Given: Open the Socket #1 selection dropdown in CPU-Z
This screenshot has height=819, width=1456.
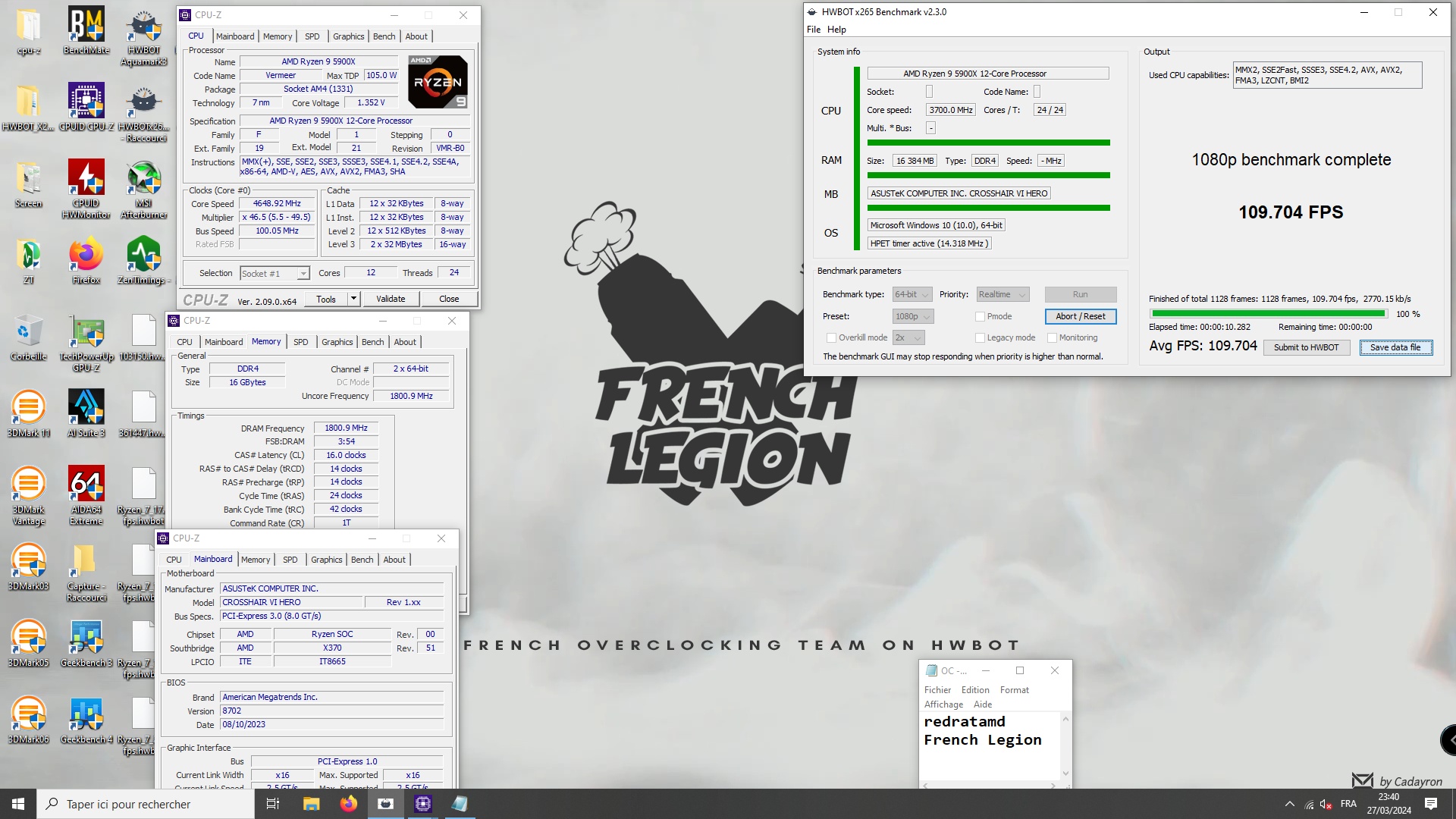Looking at the screenshot, I should pyautogui.click(x=275, y=273).
